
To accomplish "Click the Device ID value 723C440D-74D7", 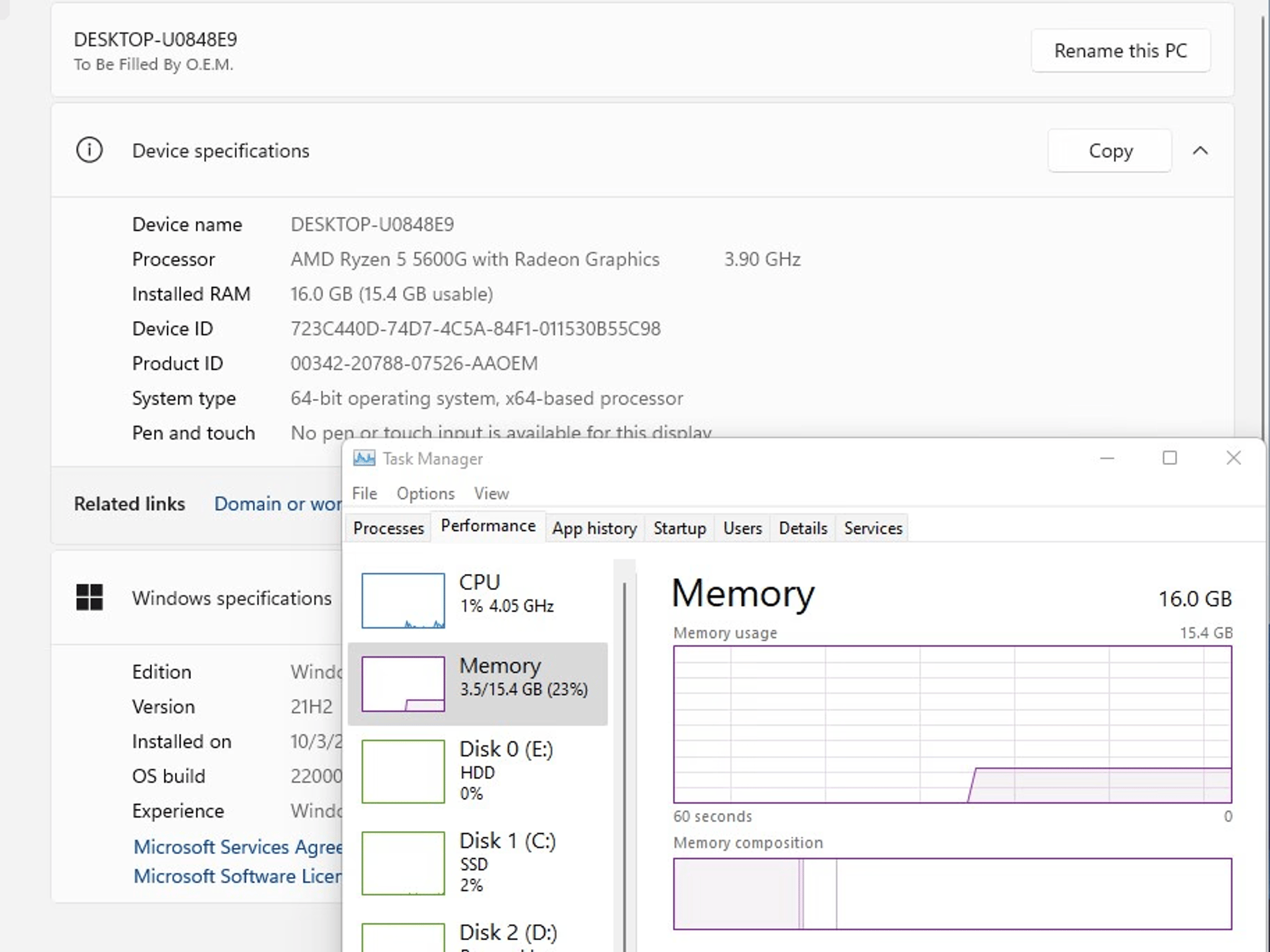I will point(476,328).
